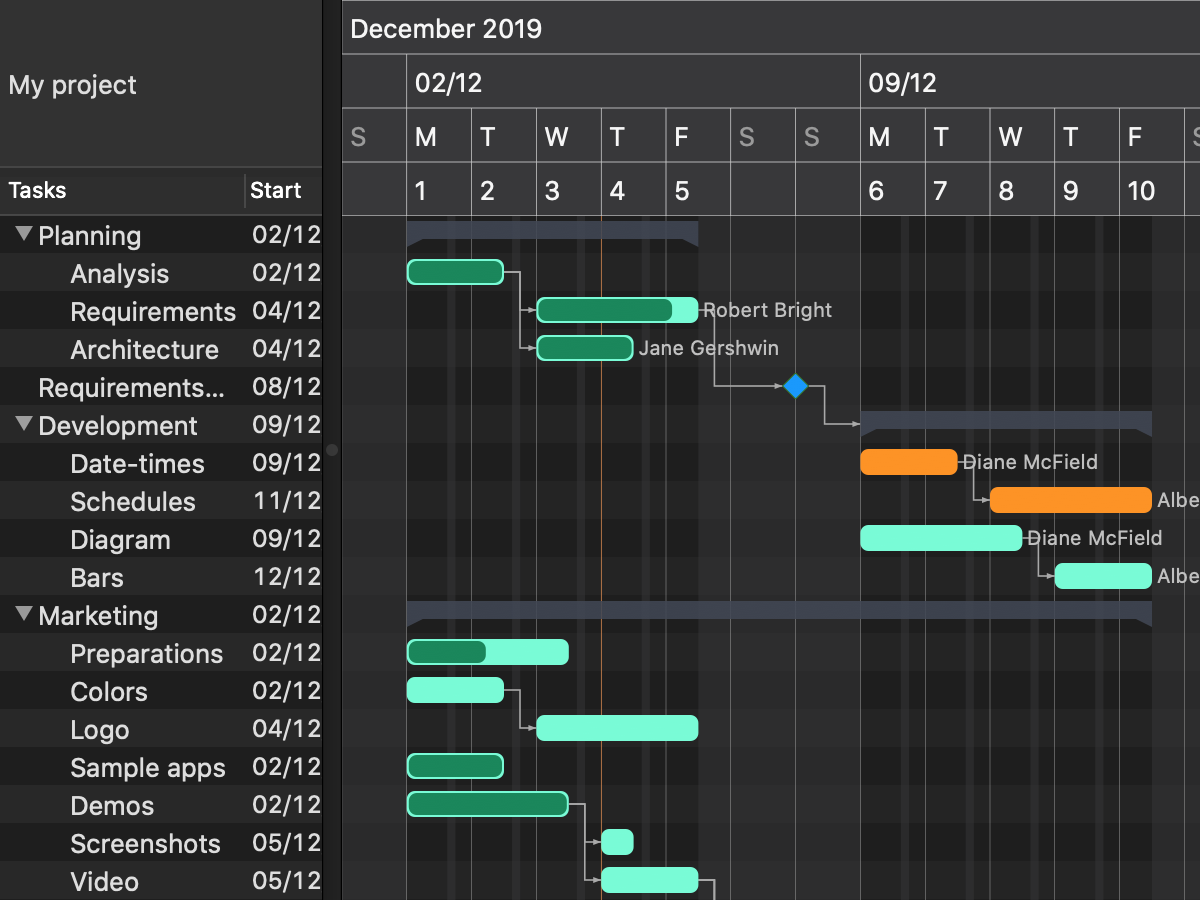The height and width of the screenshot is (900, 1200).
Task: Select the Sample apps row
Action: [148, 767]
